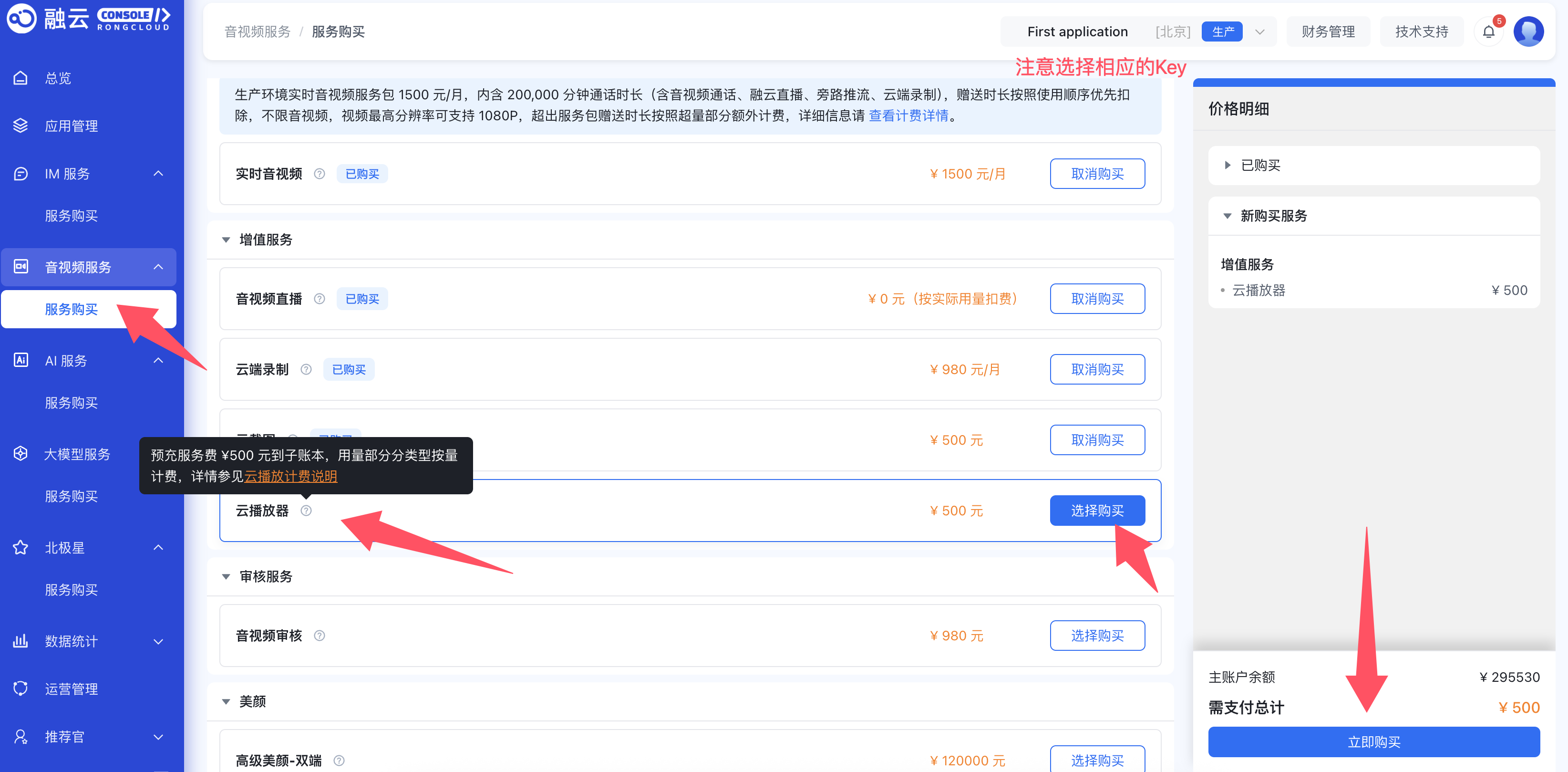Open the 查看计费详情 link
This screenshot has height=772, width=1568.
[x=908, y=115]
